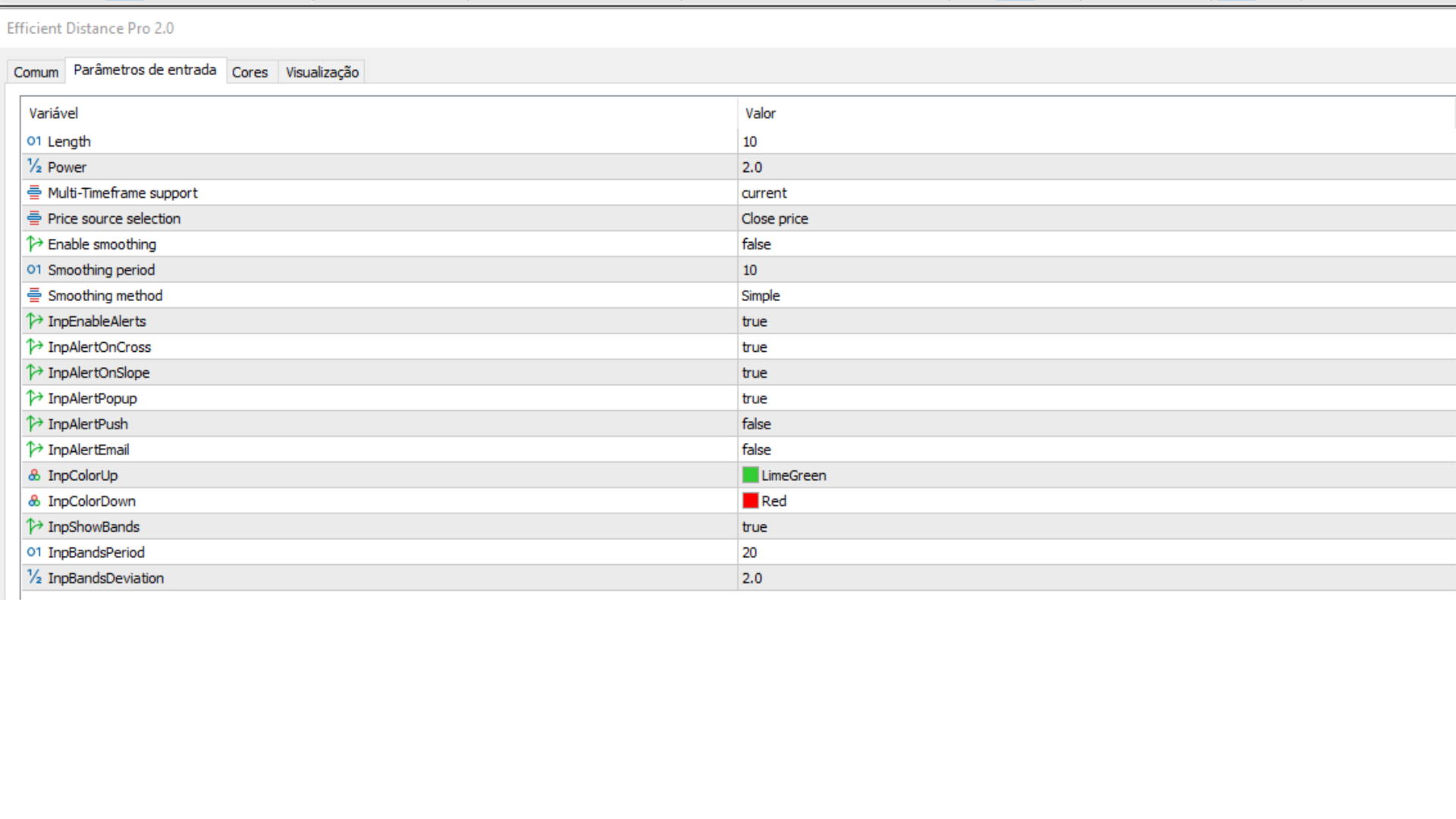Toggle the InpShowBands true value

[755, 527]
